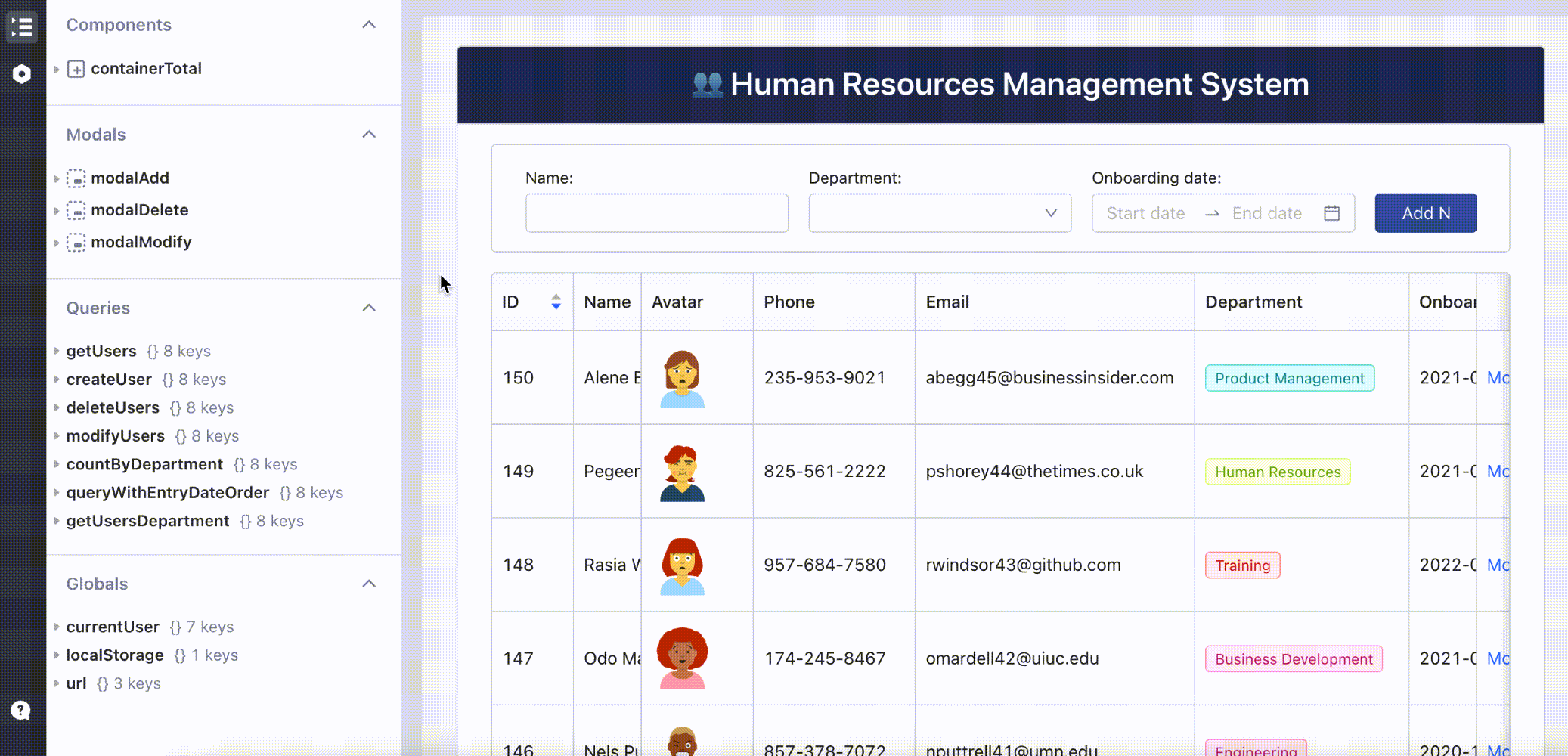Click the Add New button
1568x756 pixels.
pyautogui.click(x=1425, y=213)
